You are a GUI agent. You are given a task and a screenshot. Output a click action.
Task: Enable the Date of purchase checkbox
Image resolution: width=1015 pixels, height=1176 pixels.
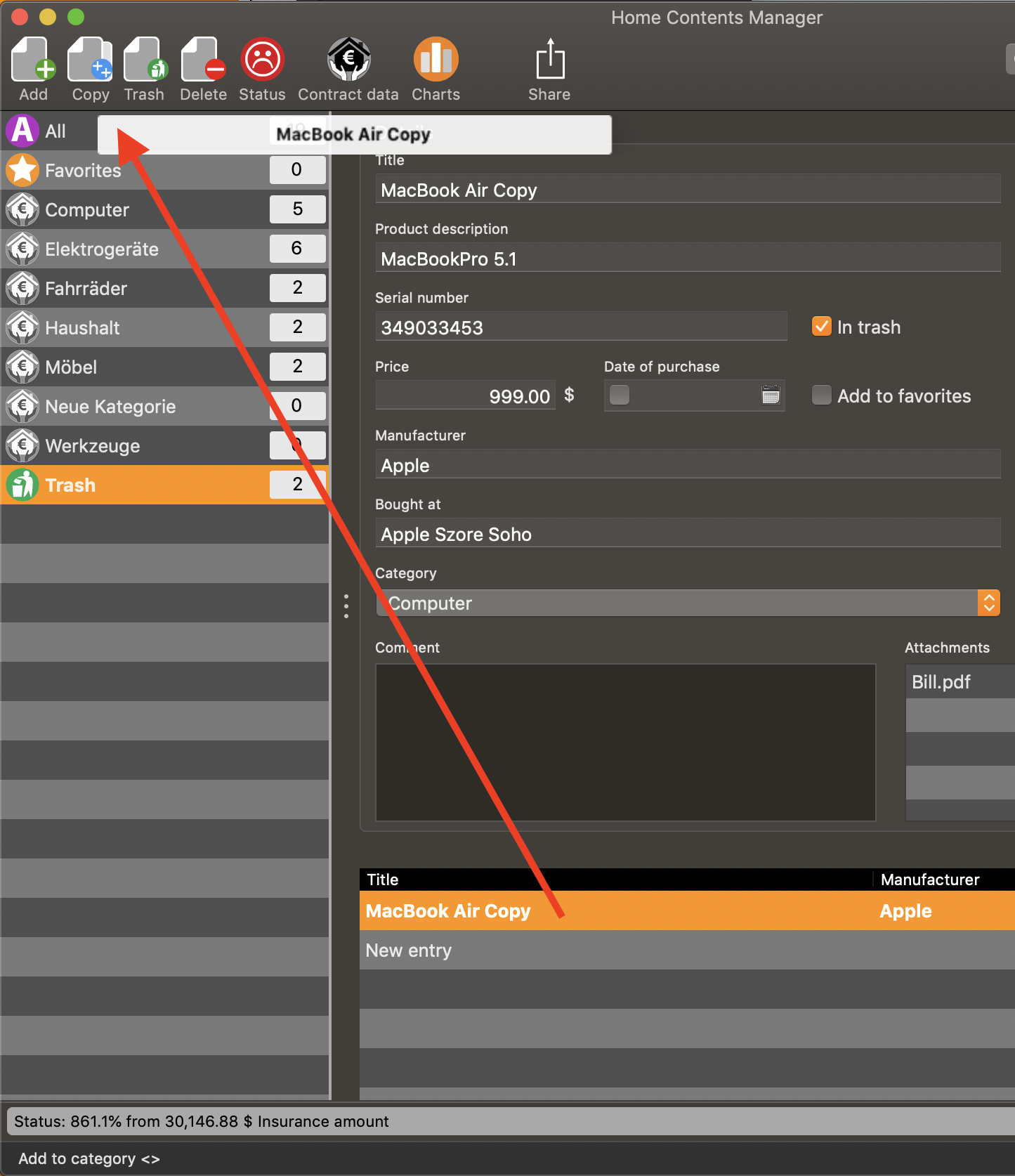coord(620,395)
